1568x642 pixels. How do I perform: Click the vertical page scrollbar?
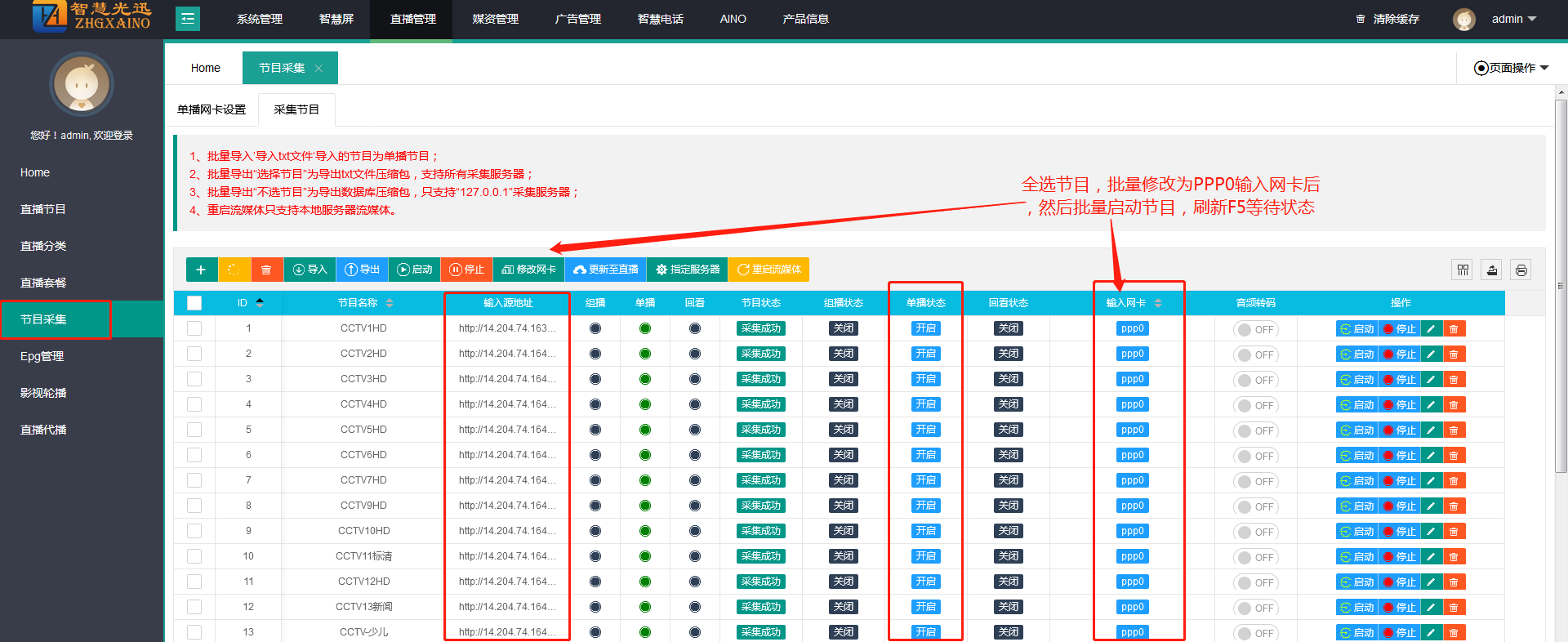[x=1561, y=286]
